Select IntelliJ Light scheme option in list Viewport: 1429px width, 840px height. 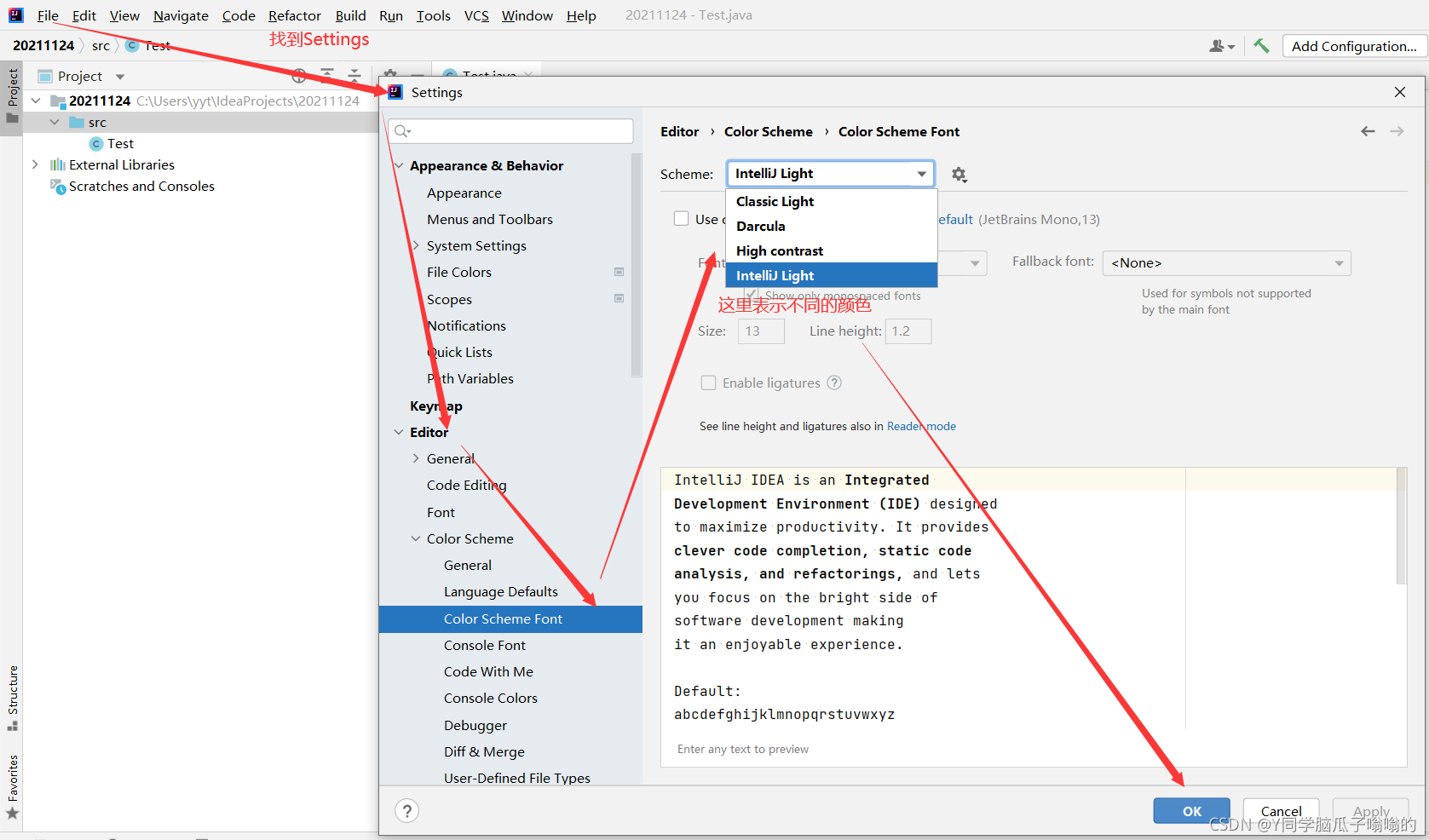832,275
